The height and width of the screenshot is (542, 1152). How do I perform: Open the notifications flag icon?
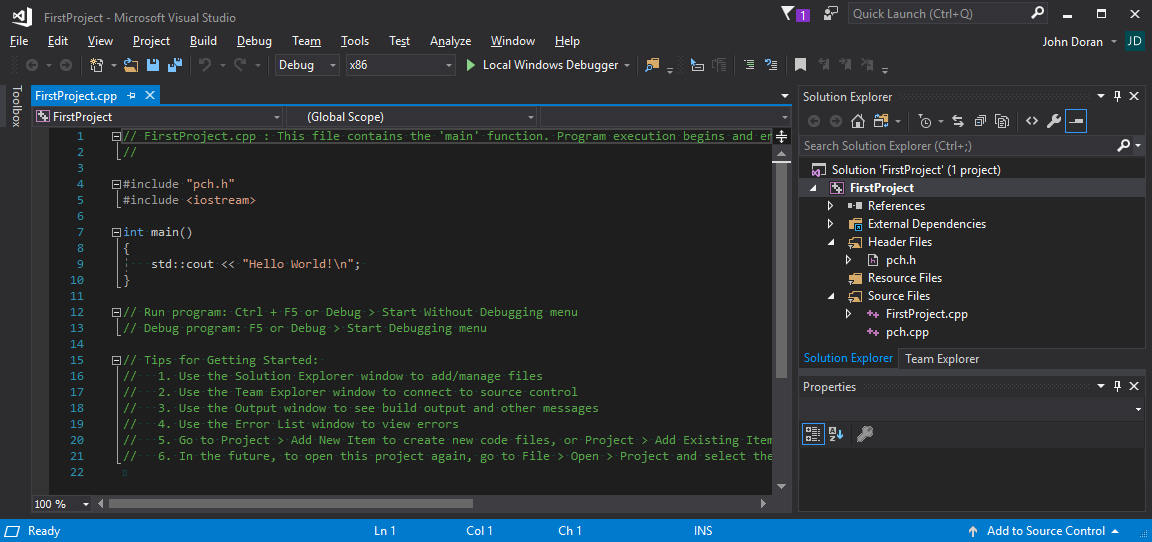[x=788, y=13]
